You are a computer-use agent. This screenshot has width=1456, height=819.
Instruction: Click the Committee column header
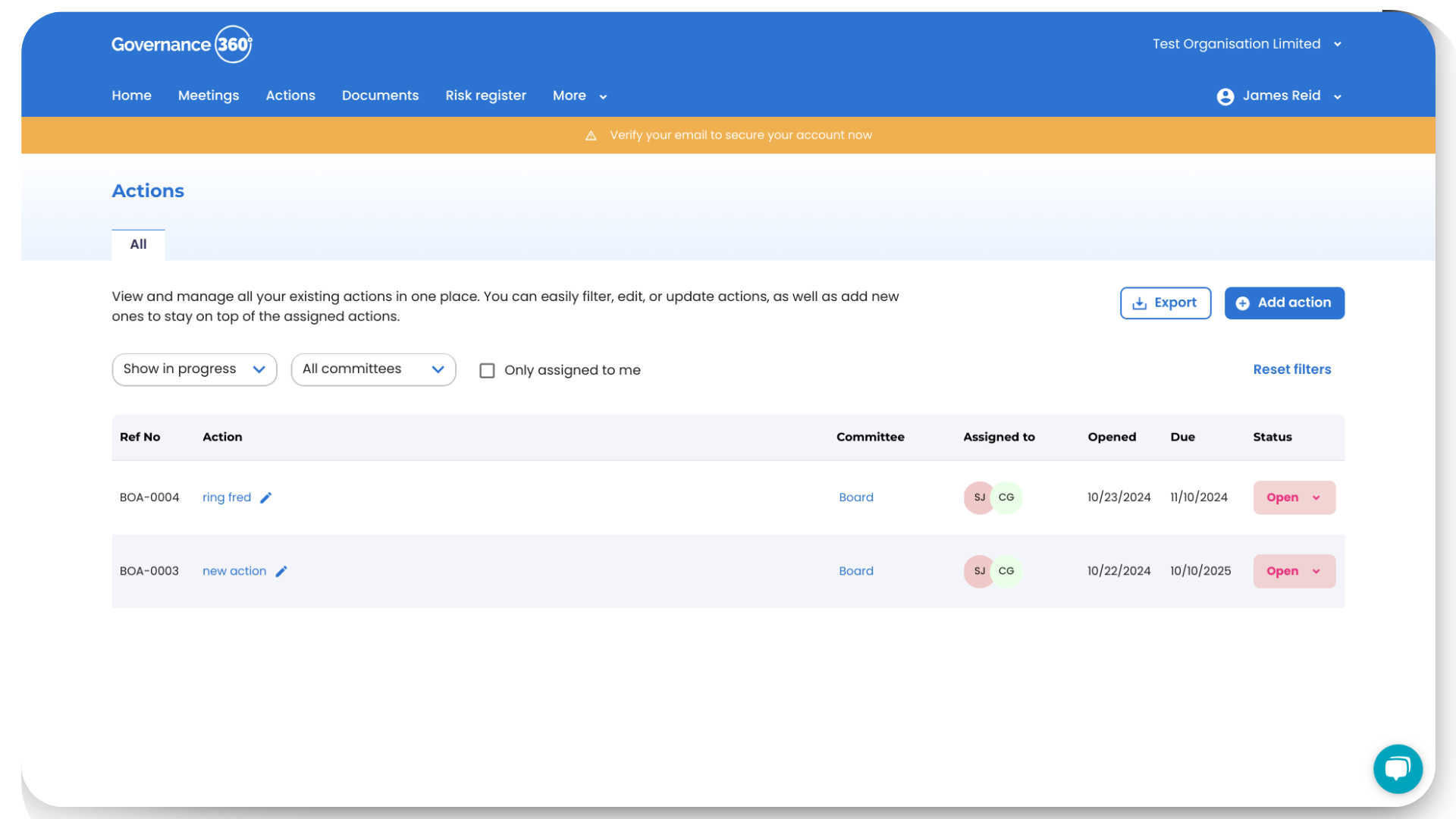[x=871, y=437]
